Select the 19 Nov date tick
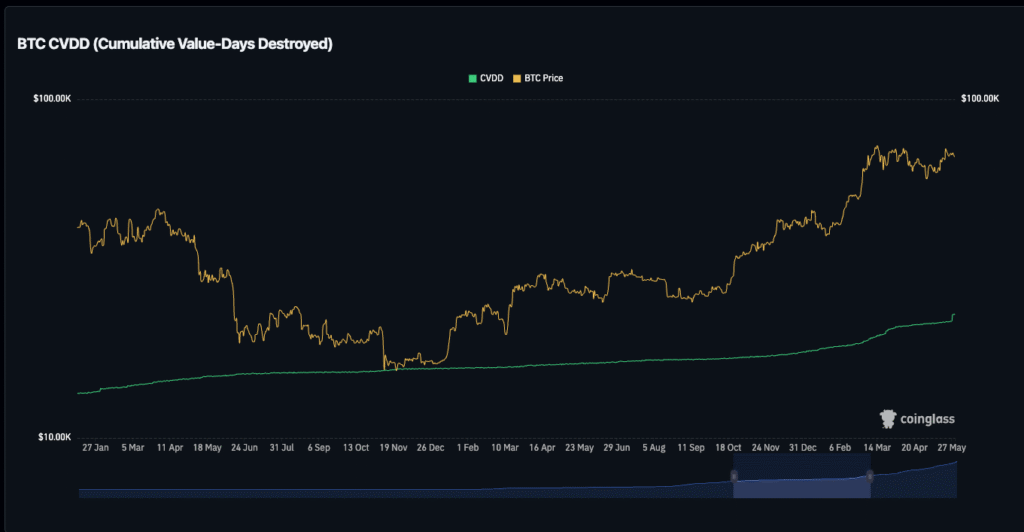This screenshot has width=1024, height=532. click(392, 449)
